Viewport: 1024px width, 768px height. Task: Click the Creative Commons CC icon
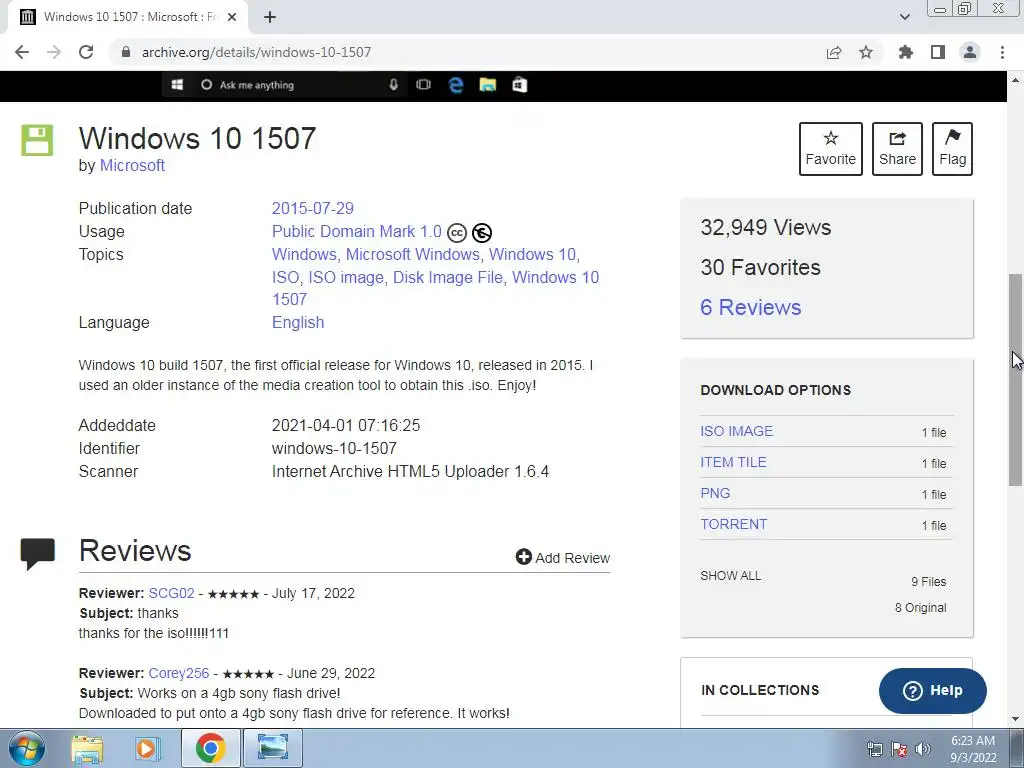point(457,232)
